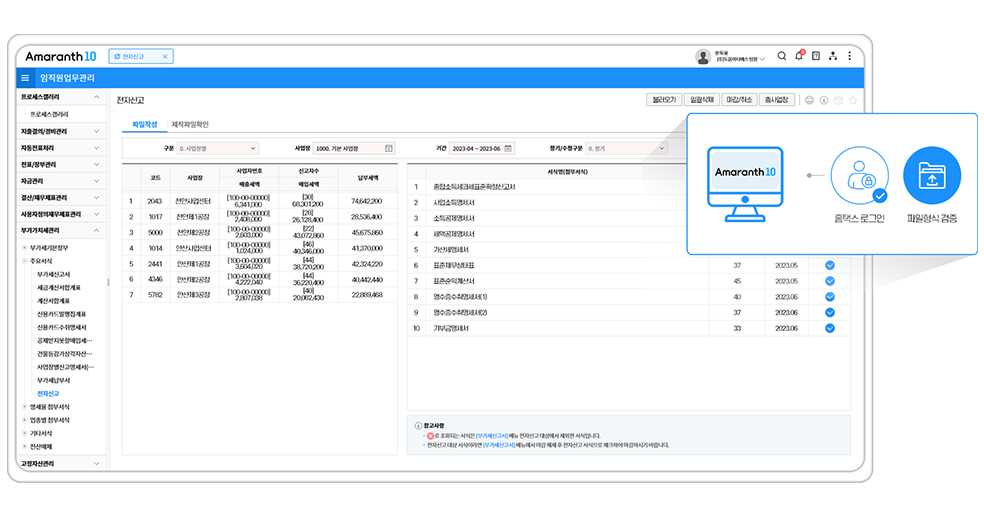Expand the 전표/장부관리 sidebar section
The width and height of the screenshot is (984, 517).
point(96,164)
